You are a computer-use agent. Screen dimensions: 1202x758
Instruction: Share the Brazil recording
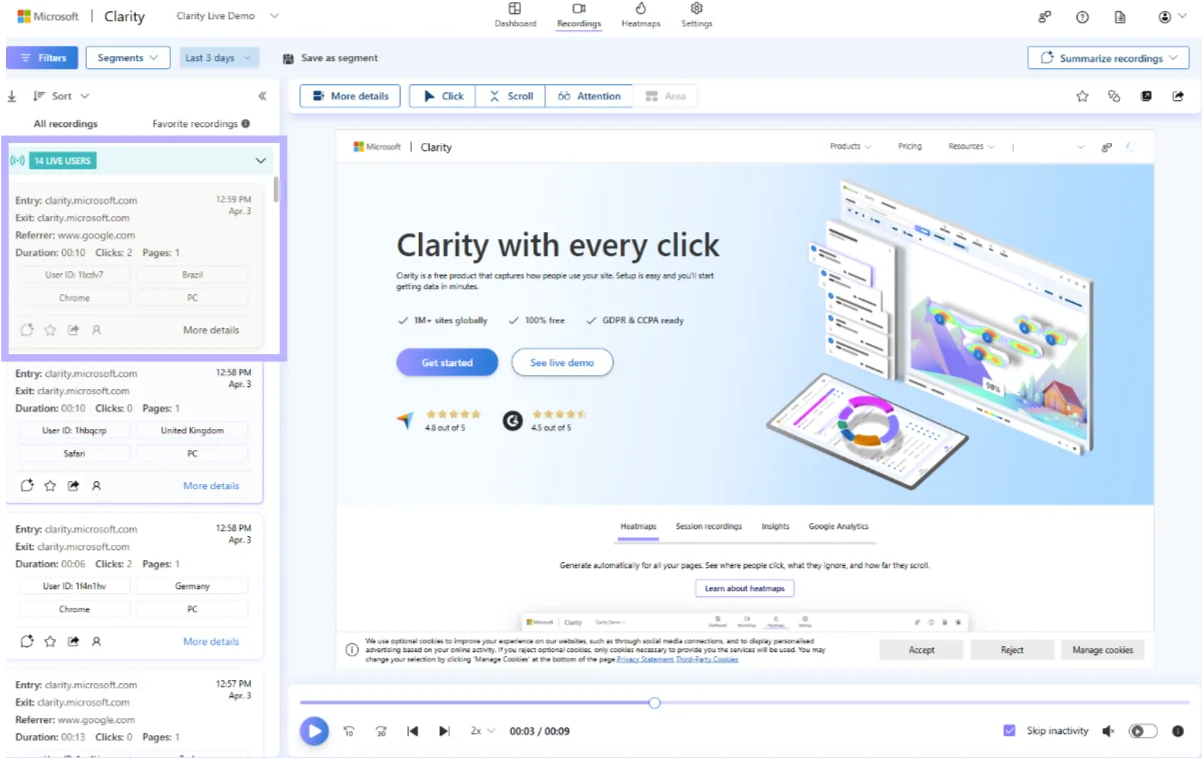(x=73, y=330)
